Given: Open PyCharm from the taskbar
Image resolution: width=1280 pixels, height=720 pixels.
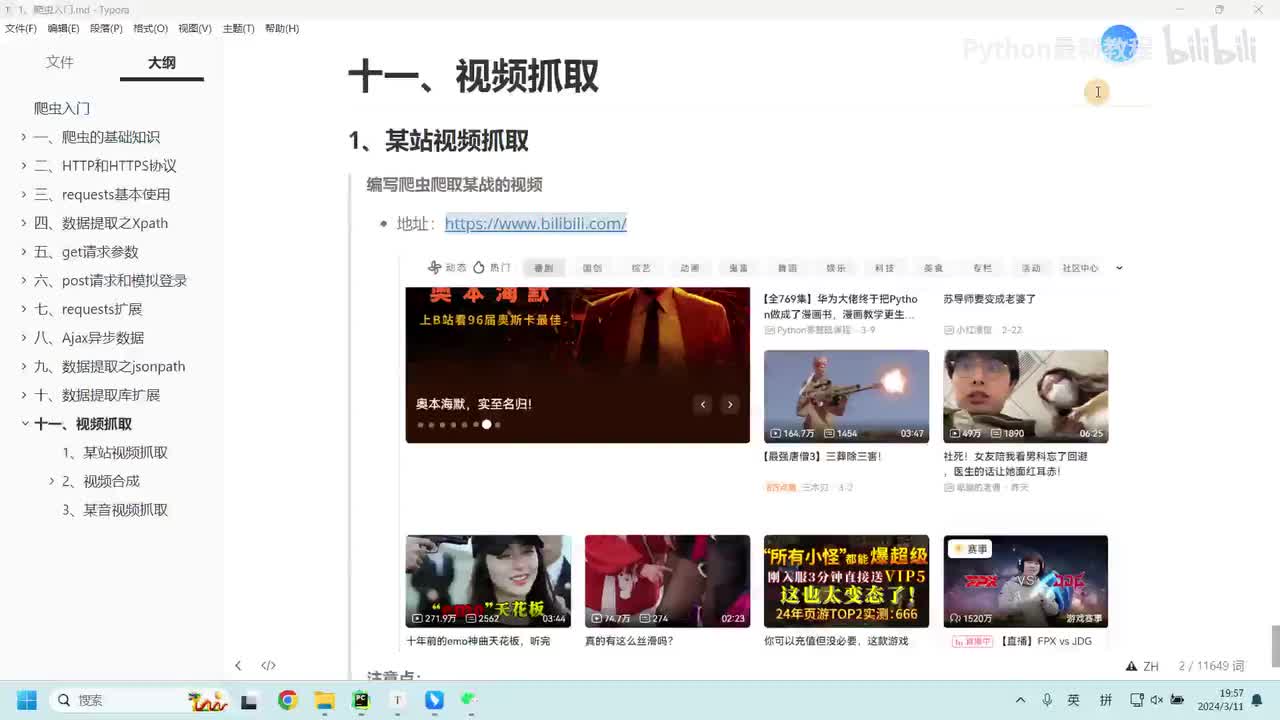Looking at the screenshot, I should coord(361,700).
